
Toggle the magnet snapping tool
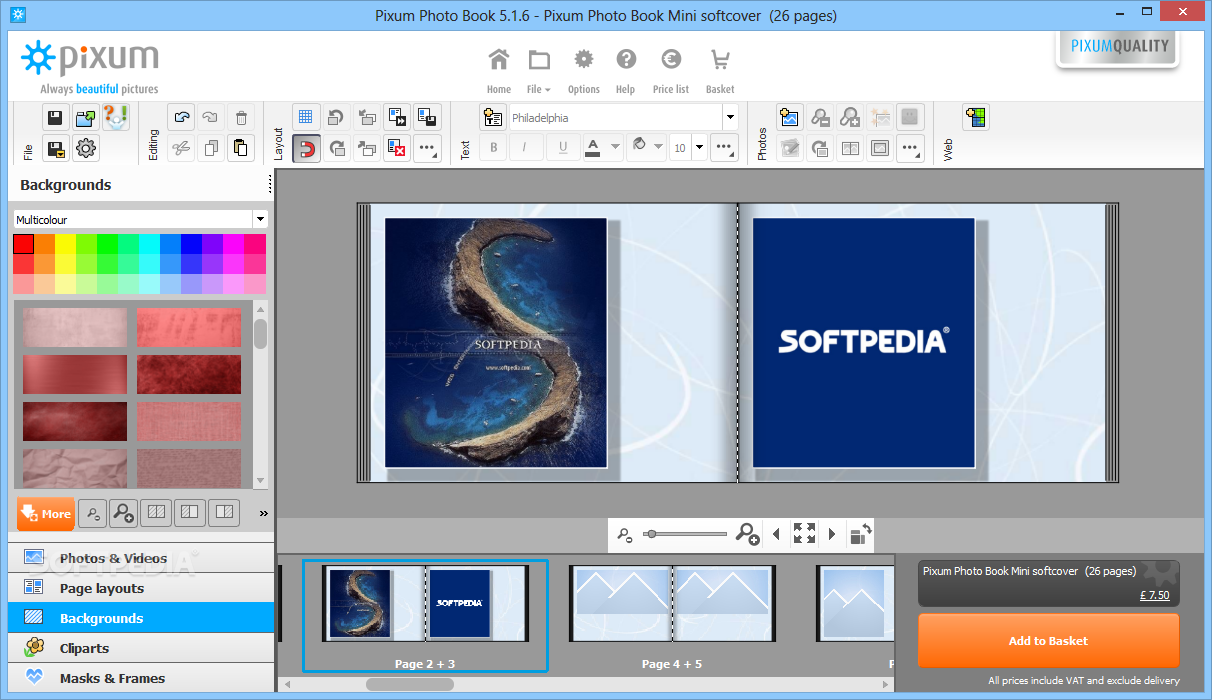(306, 148)
